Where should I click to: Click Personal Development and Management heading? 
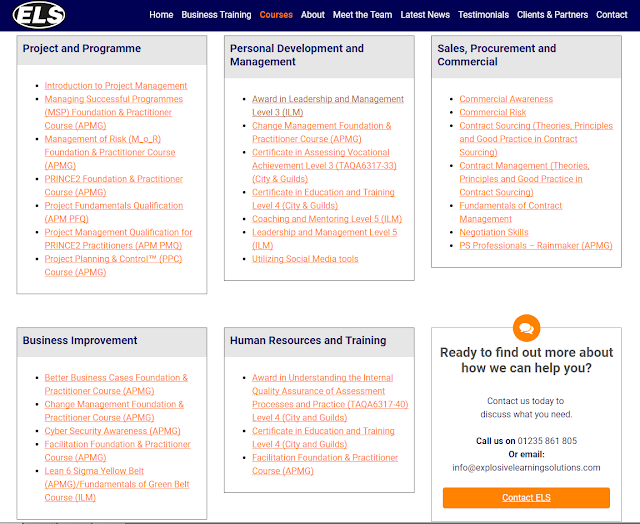point(297,55)
